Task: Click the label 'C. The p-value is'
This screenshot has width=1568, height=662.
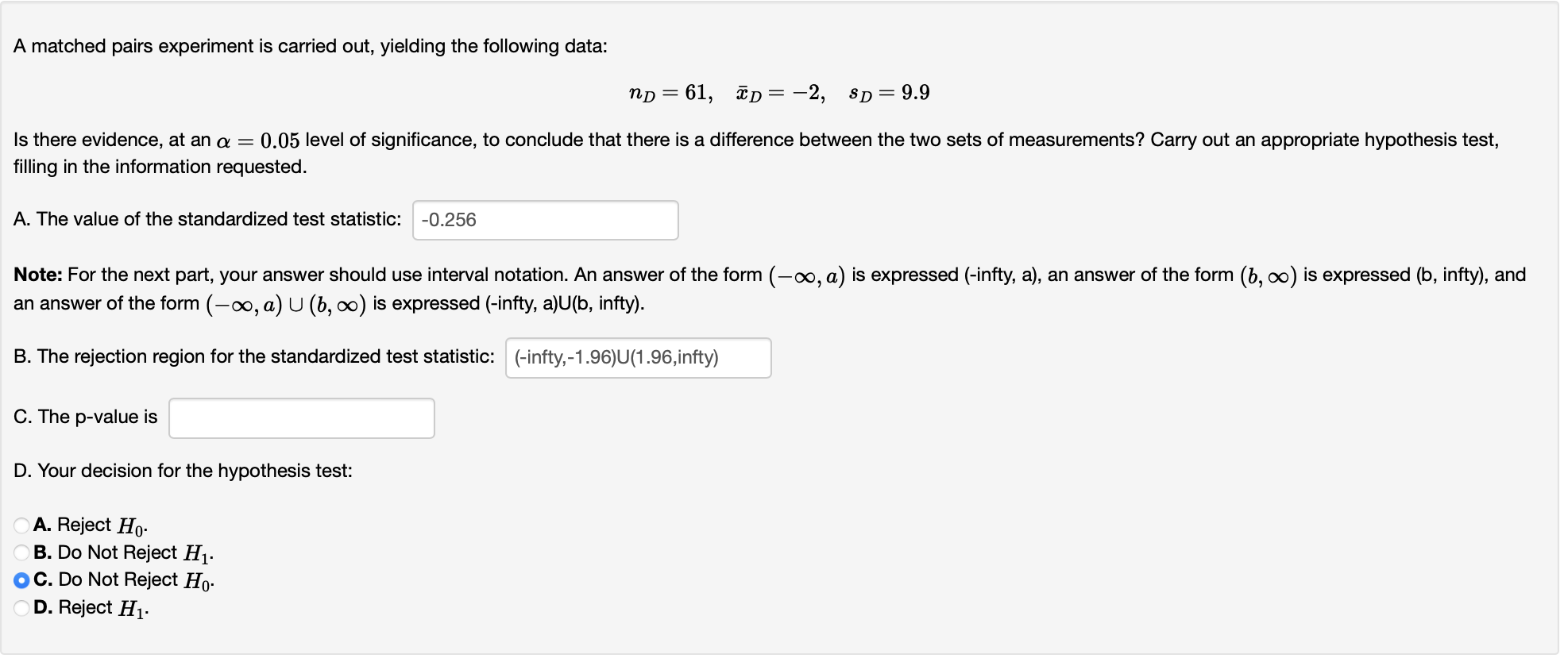Action: pyautogui.click(x=85, y=417)
